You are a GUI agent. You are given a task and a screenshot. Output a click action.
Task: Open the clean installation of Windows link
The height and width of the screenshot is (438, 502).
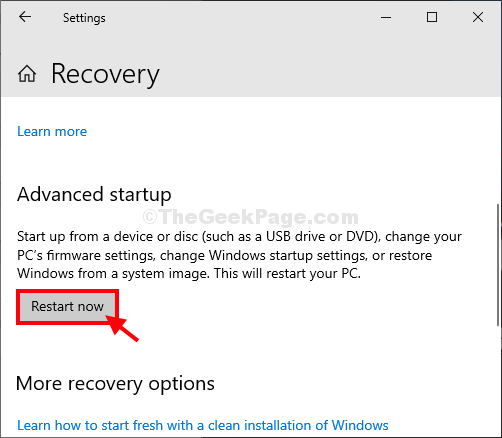tap(203, 425)
